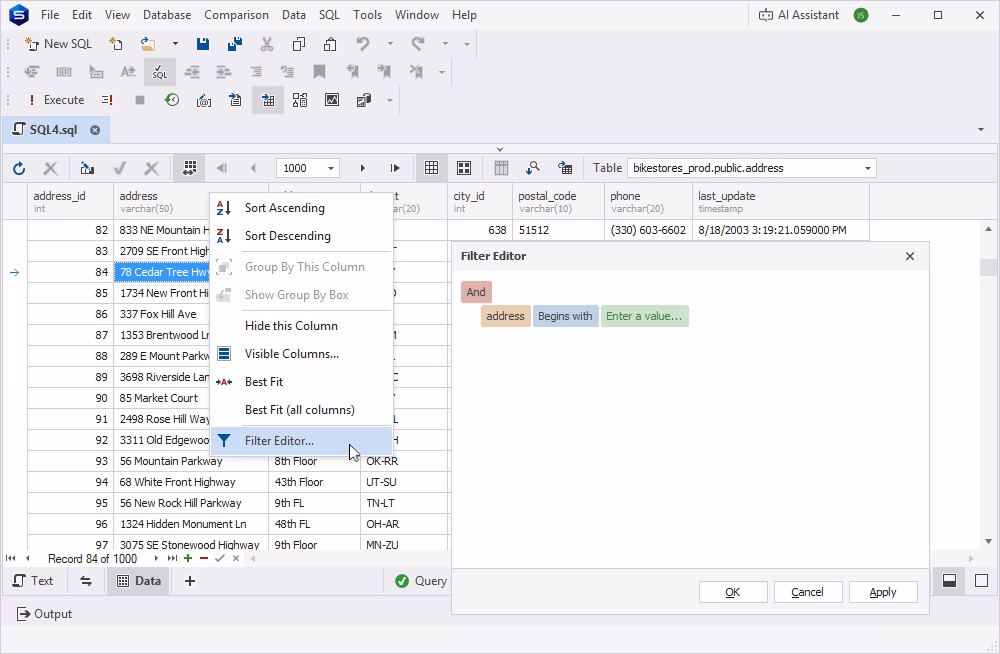Open the File menu
This screenshot has width=1000, height=654.
pyautogui.click(x=50, y=15)
